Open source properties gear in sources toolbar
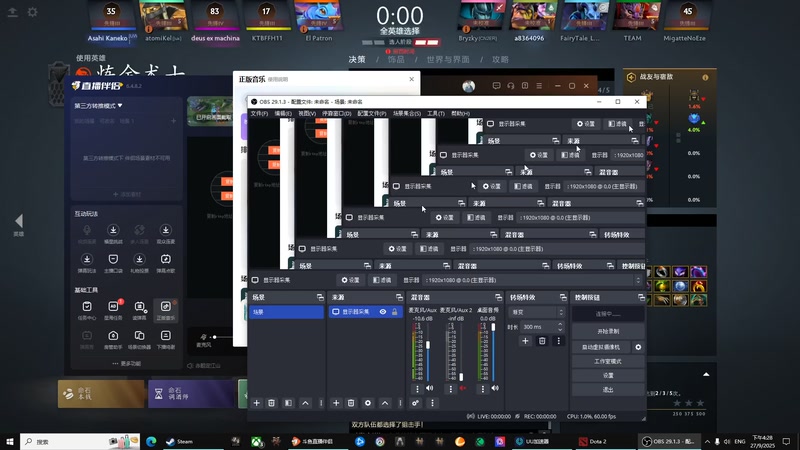Viewport: 800px width, 450px height. [368, 403]
